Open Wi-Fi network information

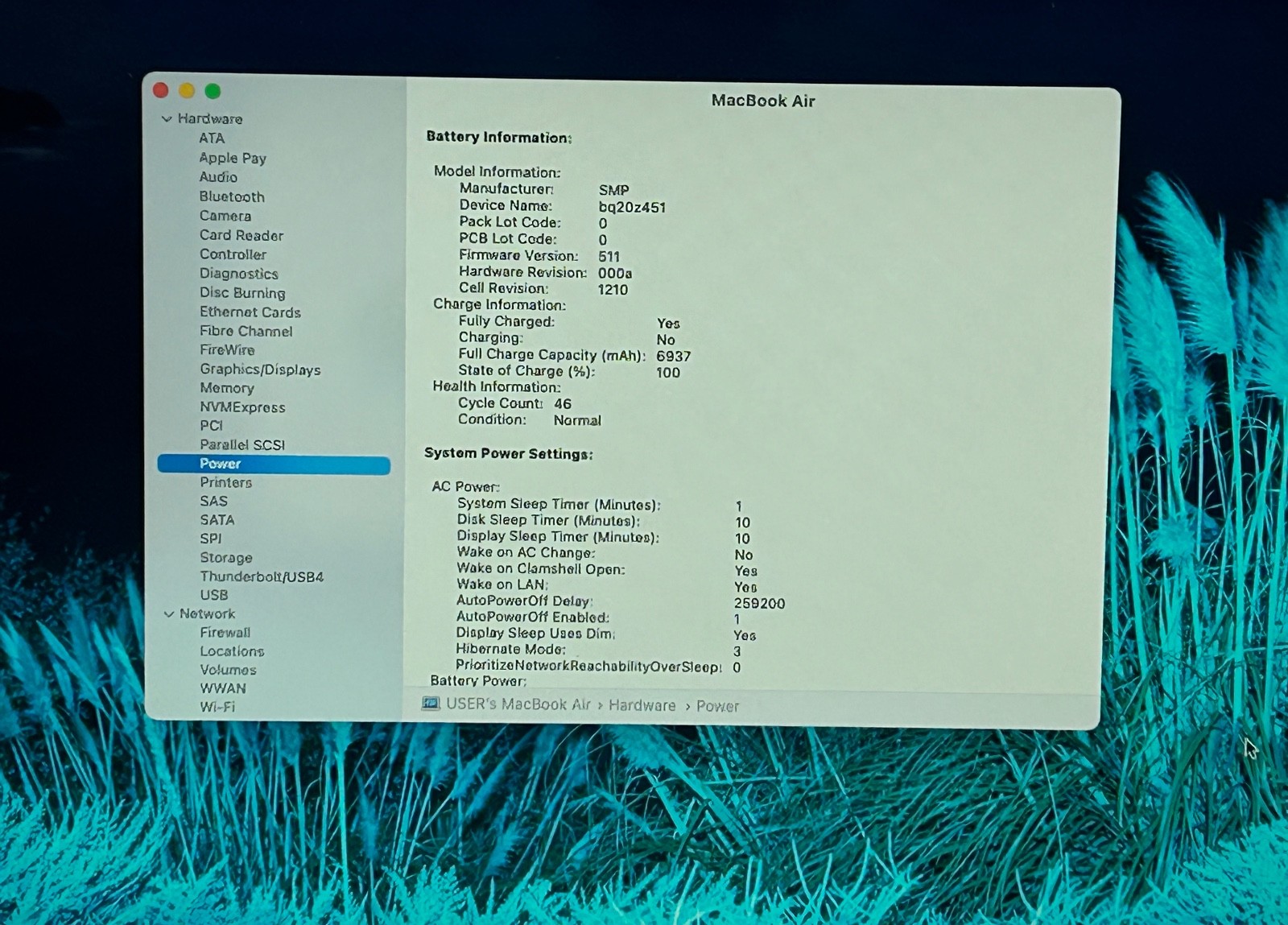(217, 708)
